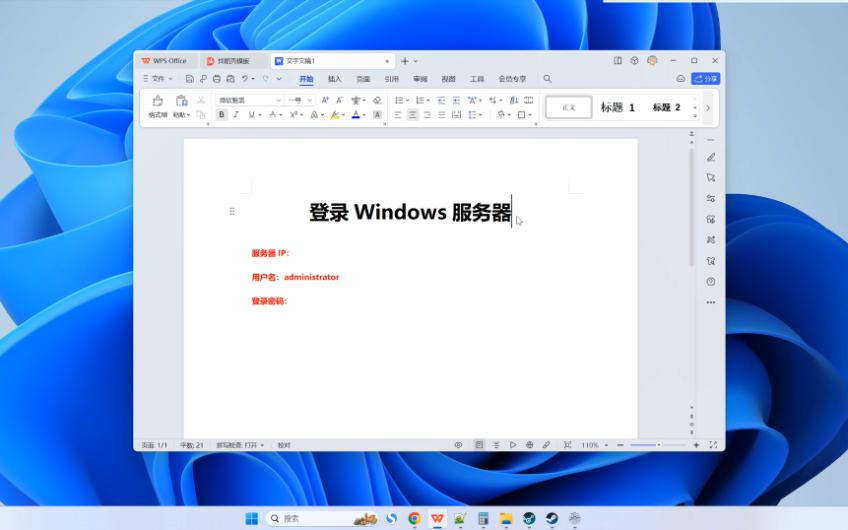Click the fullscreen icon in status bar
The width and height of the screenshot is (848, 530).
point(713,445)
